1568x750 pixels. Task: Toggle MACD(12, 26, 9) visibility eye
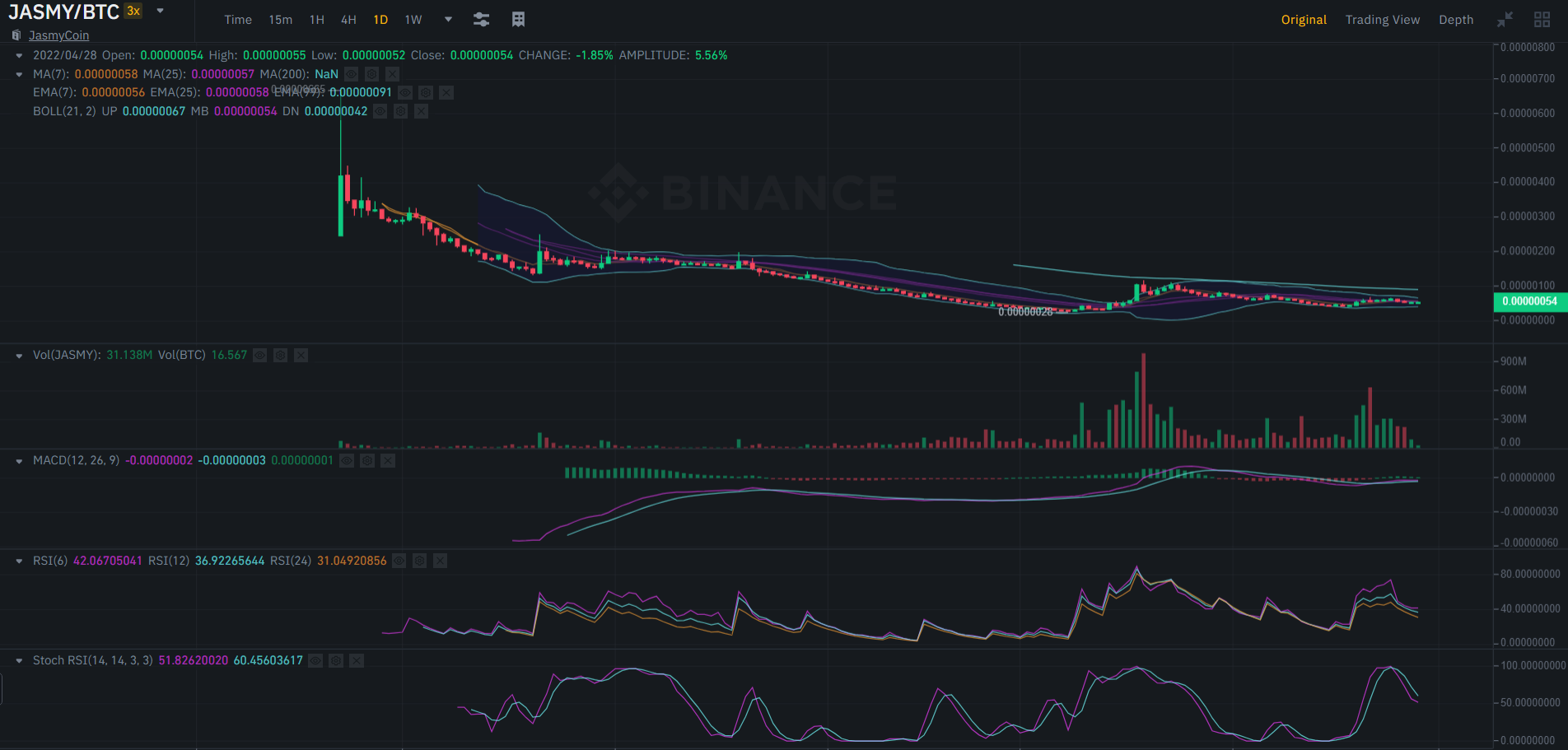[347, 460]
